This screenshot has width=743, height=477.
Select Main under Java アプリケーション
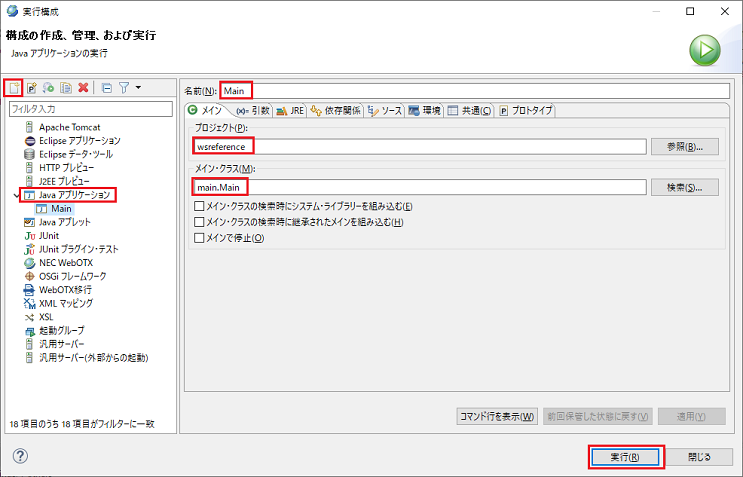pos(61,209)
